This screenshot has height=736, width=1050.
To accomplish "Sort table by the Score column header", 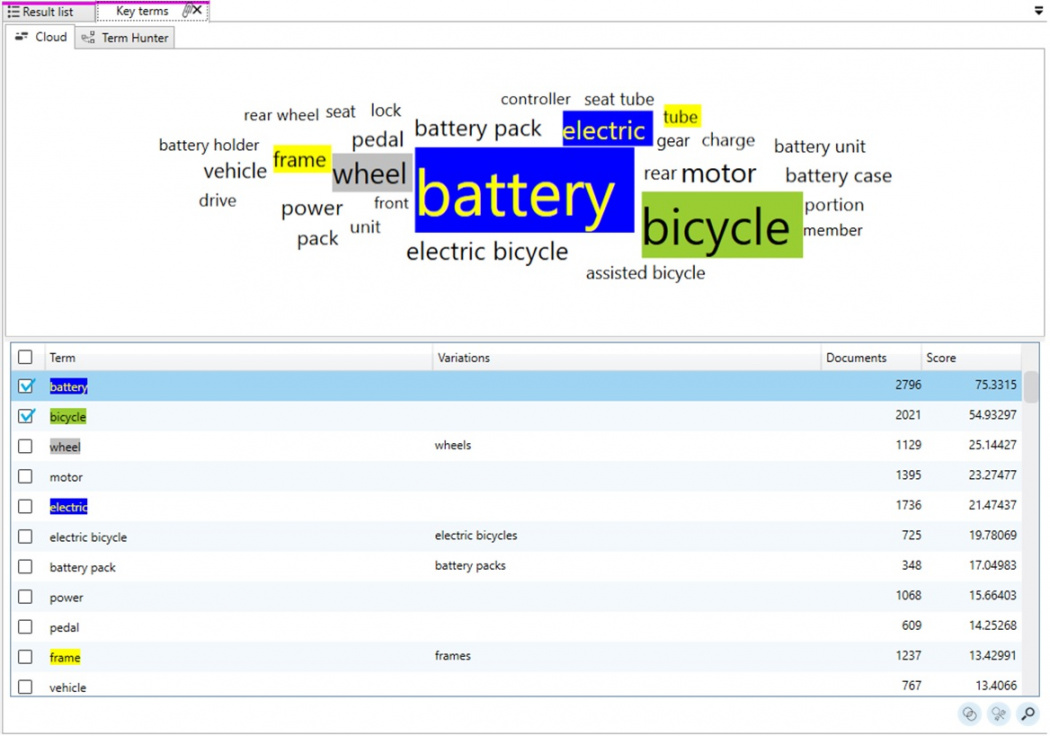I will pyautogui.click(x=971, y=358).
